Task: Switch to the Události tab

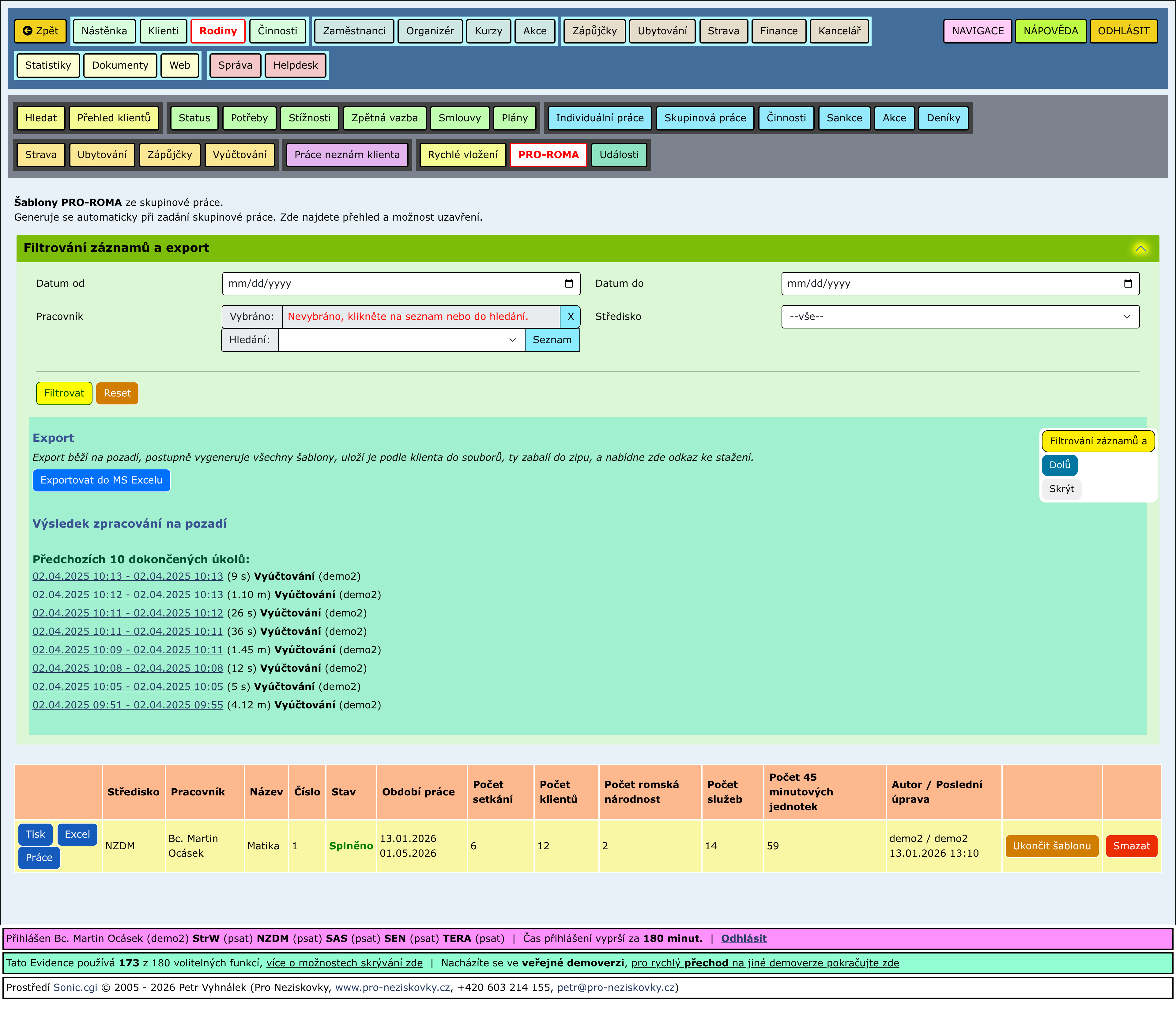Action: tap(619, 154)
